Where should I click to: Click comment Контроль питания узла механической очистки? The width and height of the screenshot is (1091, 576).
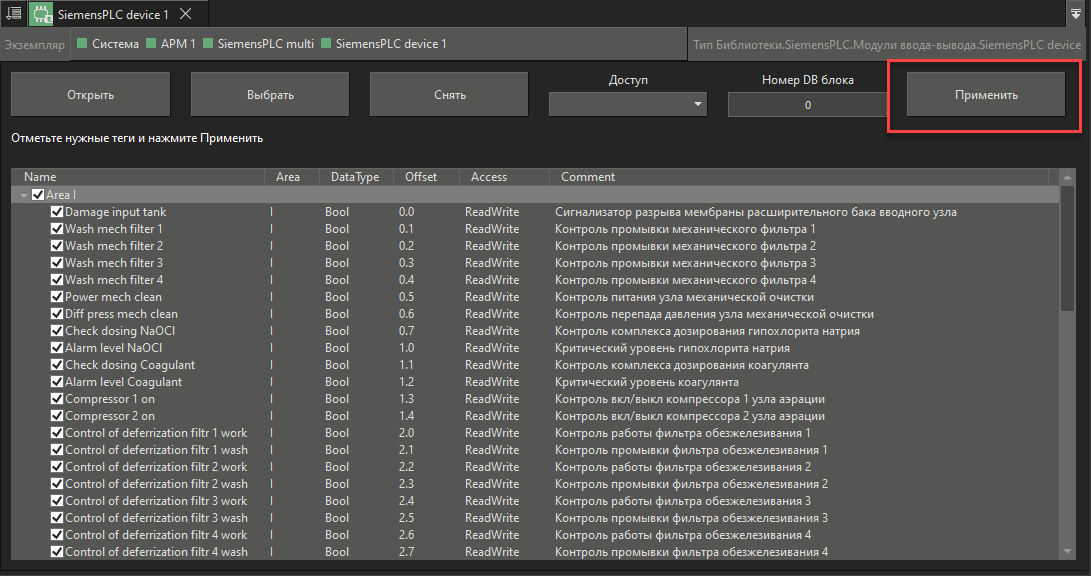(685, 297)
